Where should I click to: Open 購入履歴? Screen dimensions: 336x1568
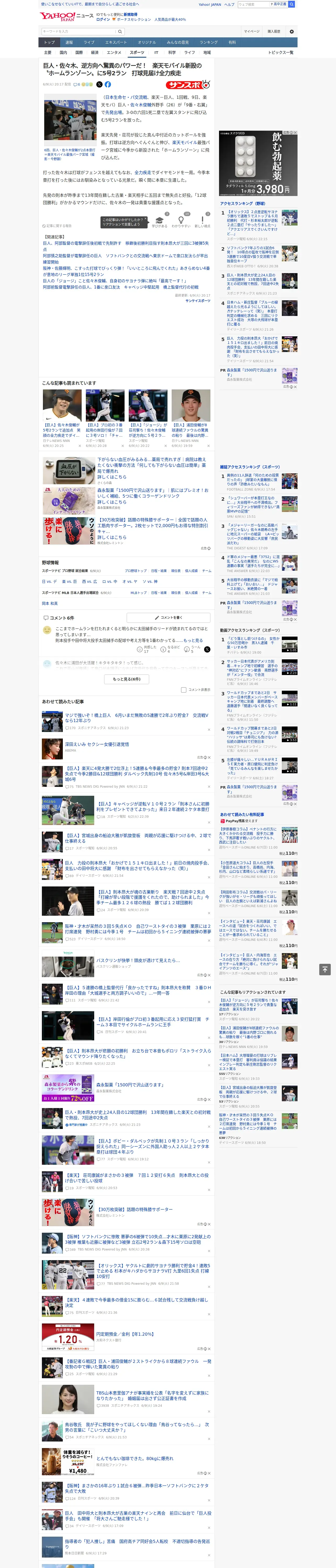pyautogui.click(x=274, y=31)
